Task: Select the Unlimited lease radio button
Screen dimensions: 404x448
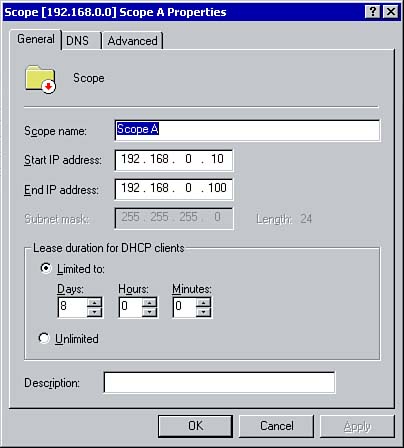Action: pyautogui.click(x=44, y=338)
